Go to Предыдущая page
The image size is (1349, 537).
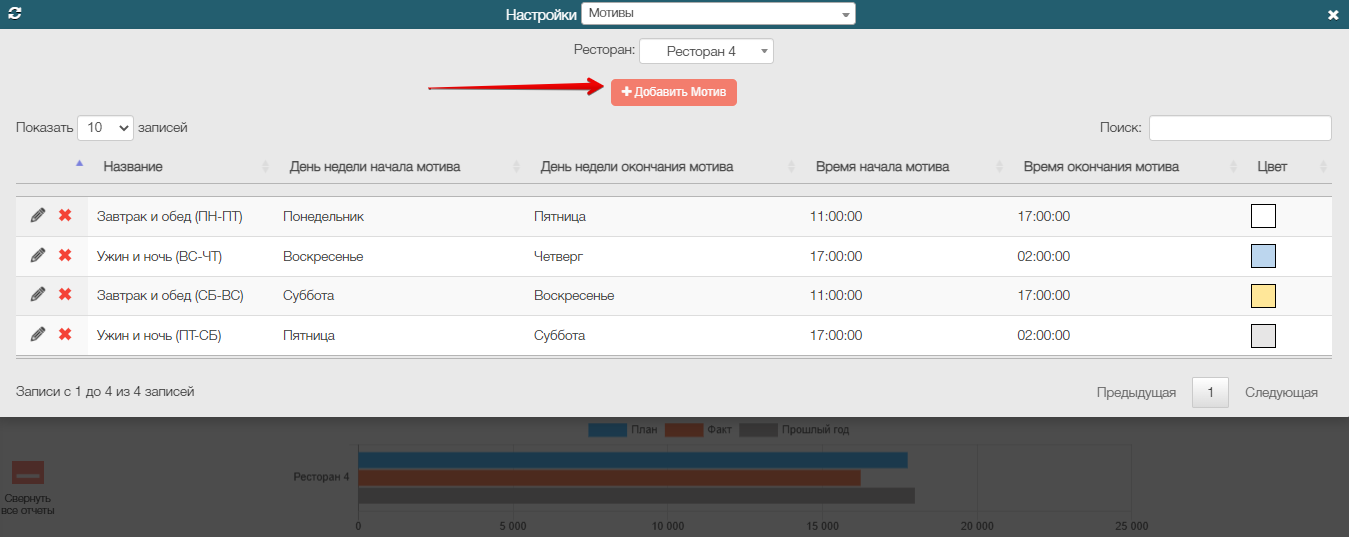[1136, 393]
